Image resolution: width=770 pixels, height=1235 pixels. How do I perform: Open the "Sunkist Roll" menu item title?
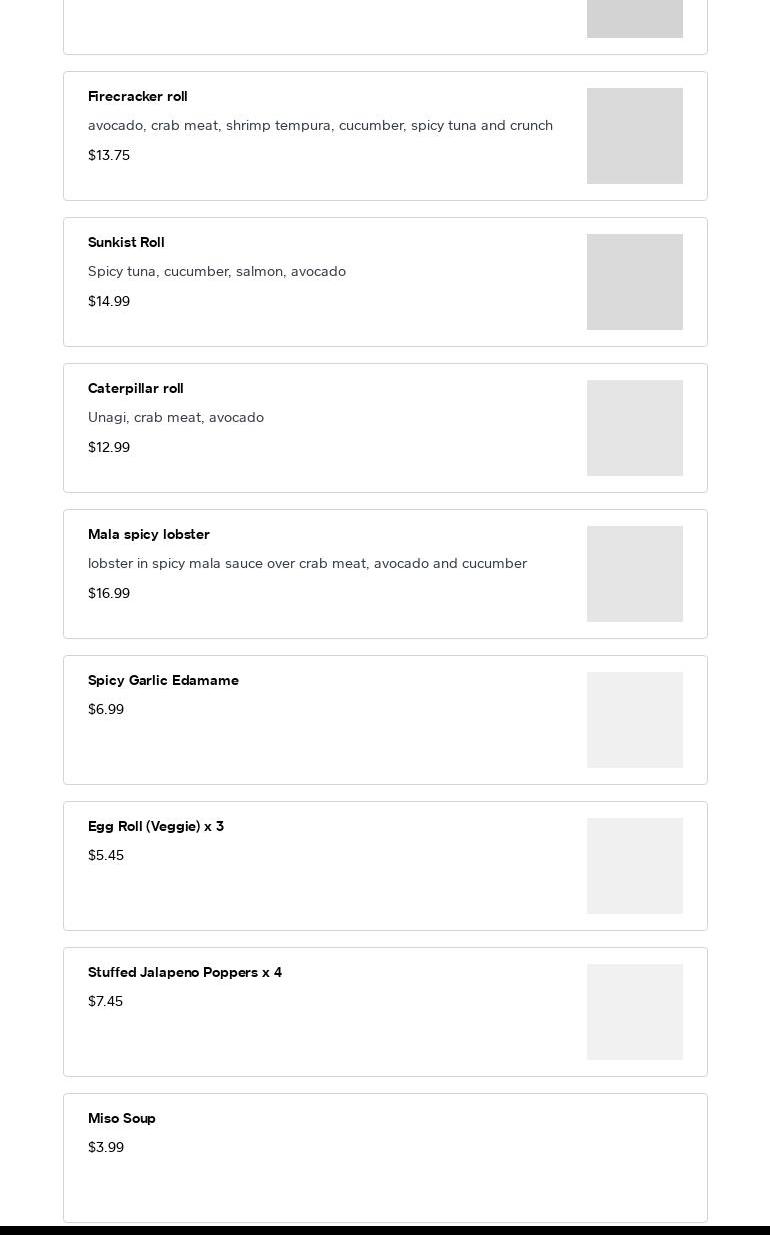click(x=126, y=243)
